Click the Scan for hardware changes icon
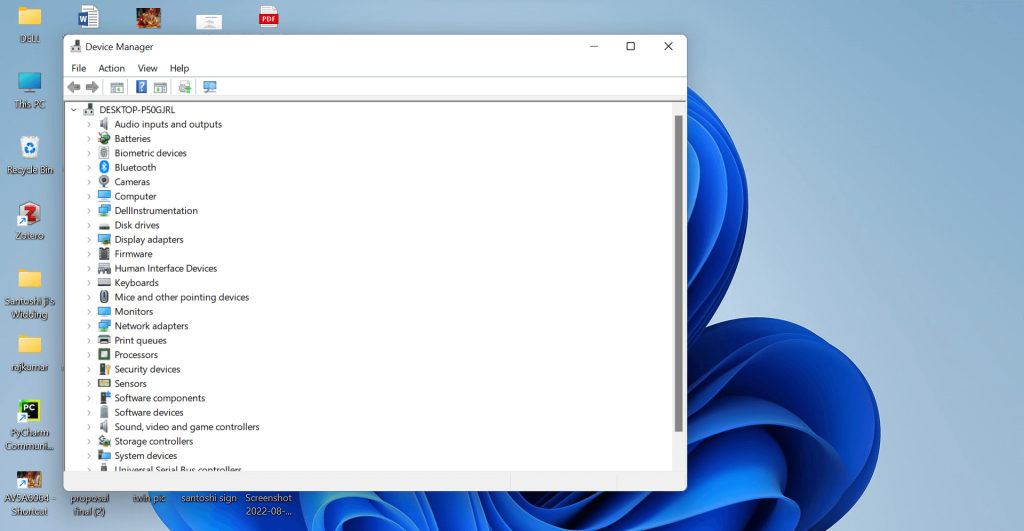 click(210, 87)
